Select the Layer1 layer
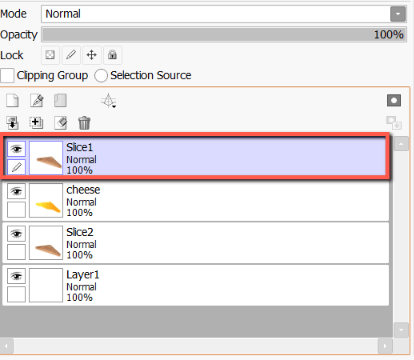 (x=196, y=285)
